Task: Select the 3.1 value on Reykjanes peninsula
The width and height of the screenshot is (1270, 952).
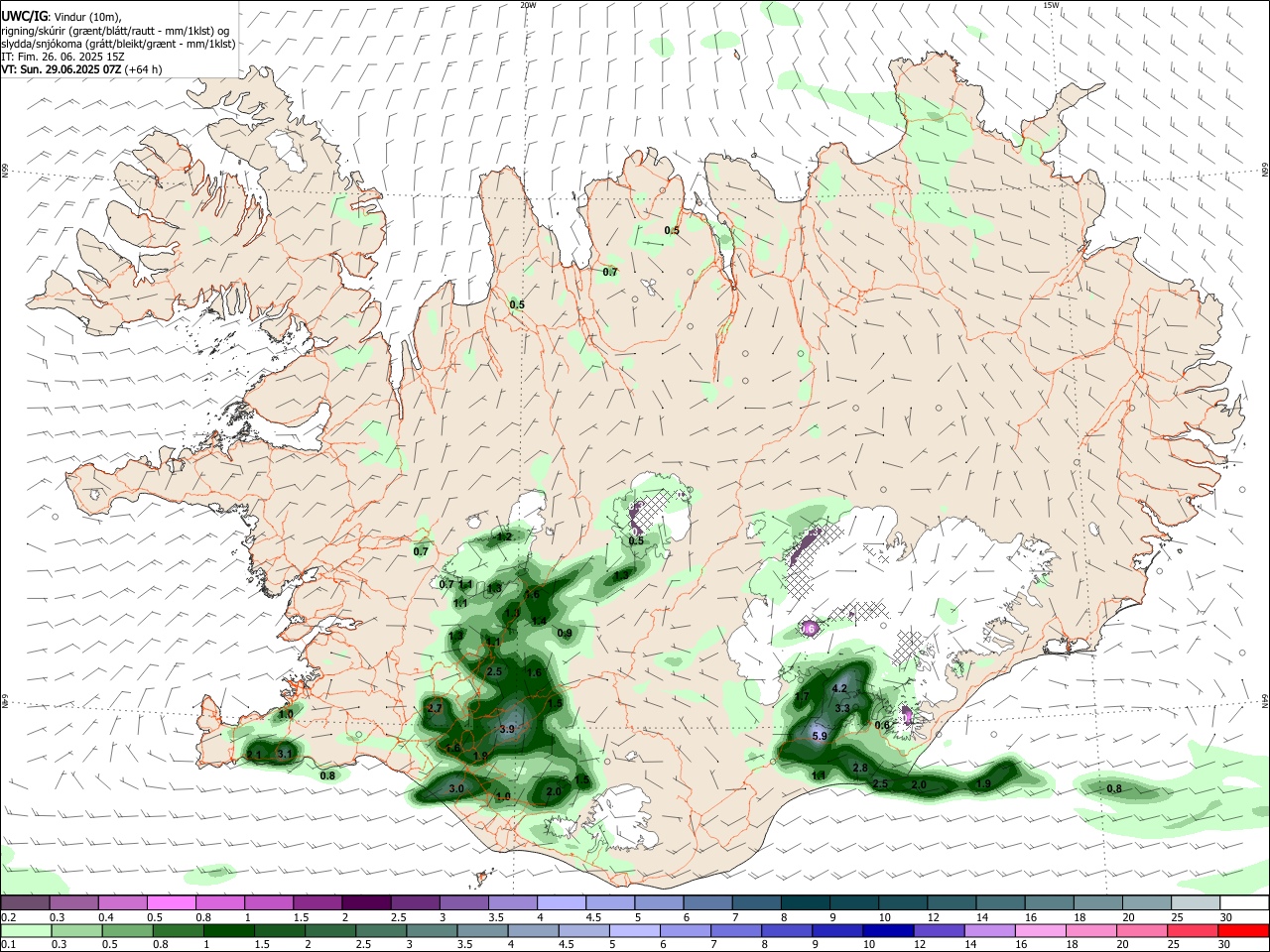Action: point(285,755)
